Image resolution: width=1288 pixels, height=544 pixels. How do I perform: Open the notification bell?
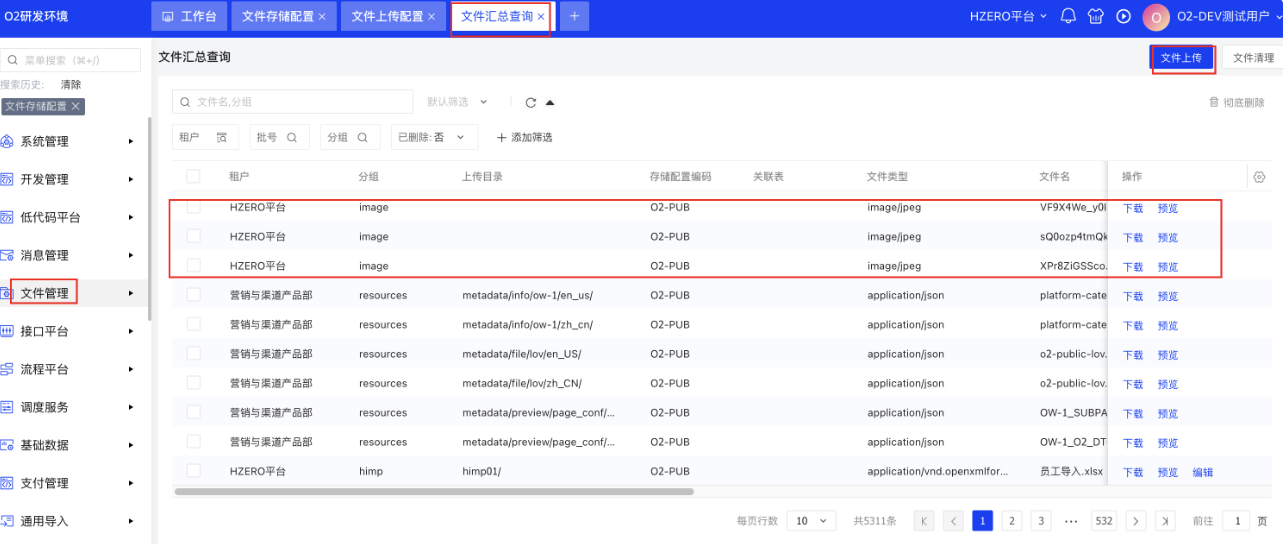click(1068, 16)
